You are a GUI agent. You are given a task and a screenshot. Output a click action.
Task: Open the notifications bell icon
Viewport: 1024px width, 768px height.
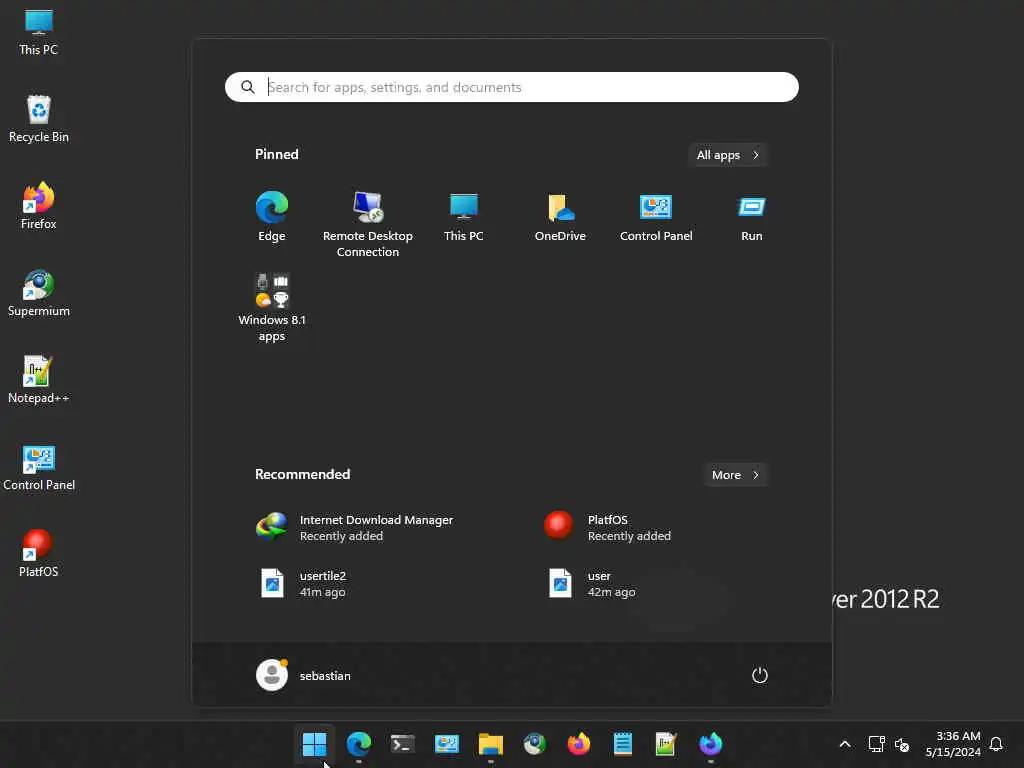click(x=996, y=744)
